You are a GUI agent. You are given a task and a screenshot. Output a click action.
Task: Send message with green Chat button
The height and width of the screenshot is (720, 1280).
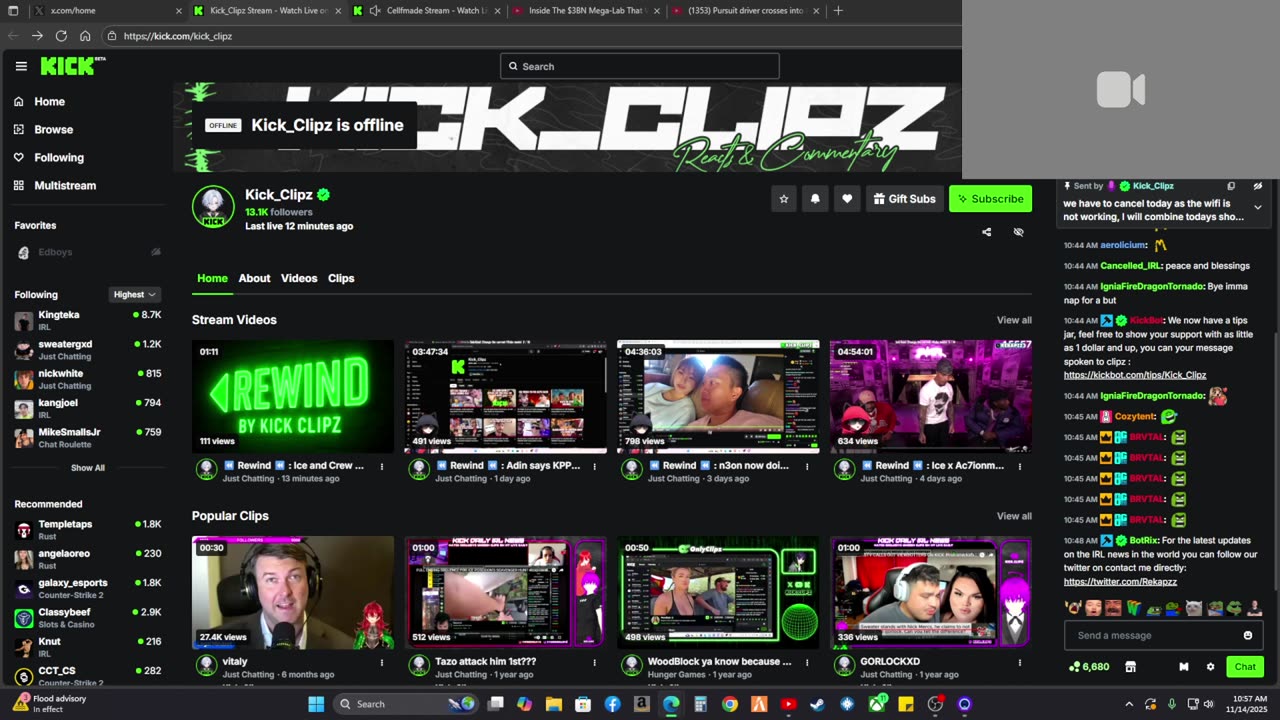click(x=1245, y=667)
